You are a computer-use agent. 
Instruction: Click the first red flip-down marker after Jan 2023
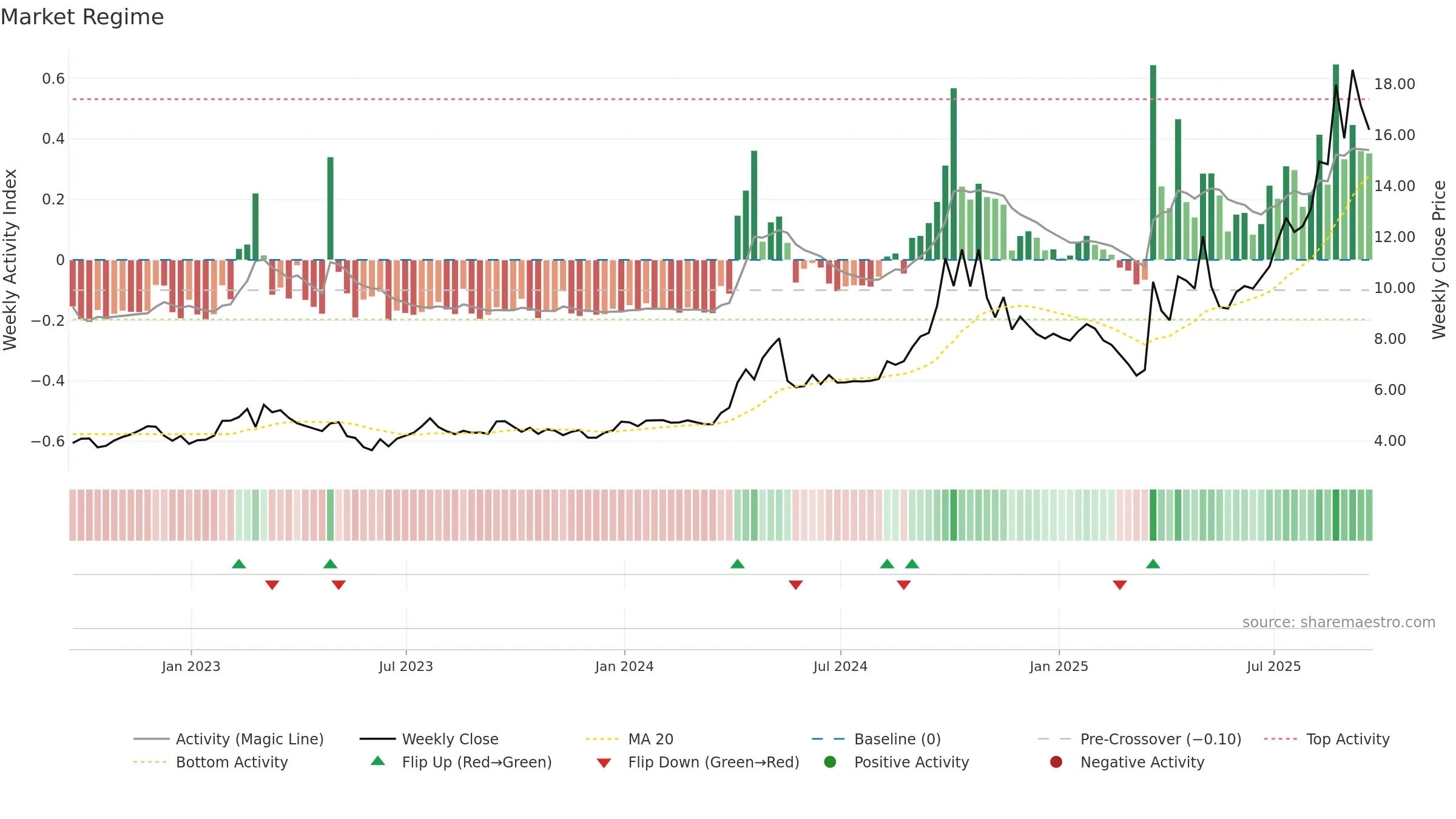(x=272, y=585)
